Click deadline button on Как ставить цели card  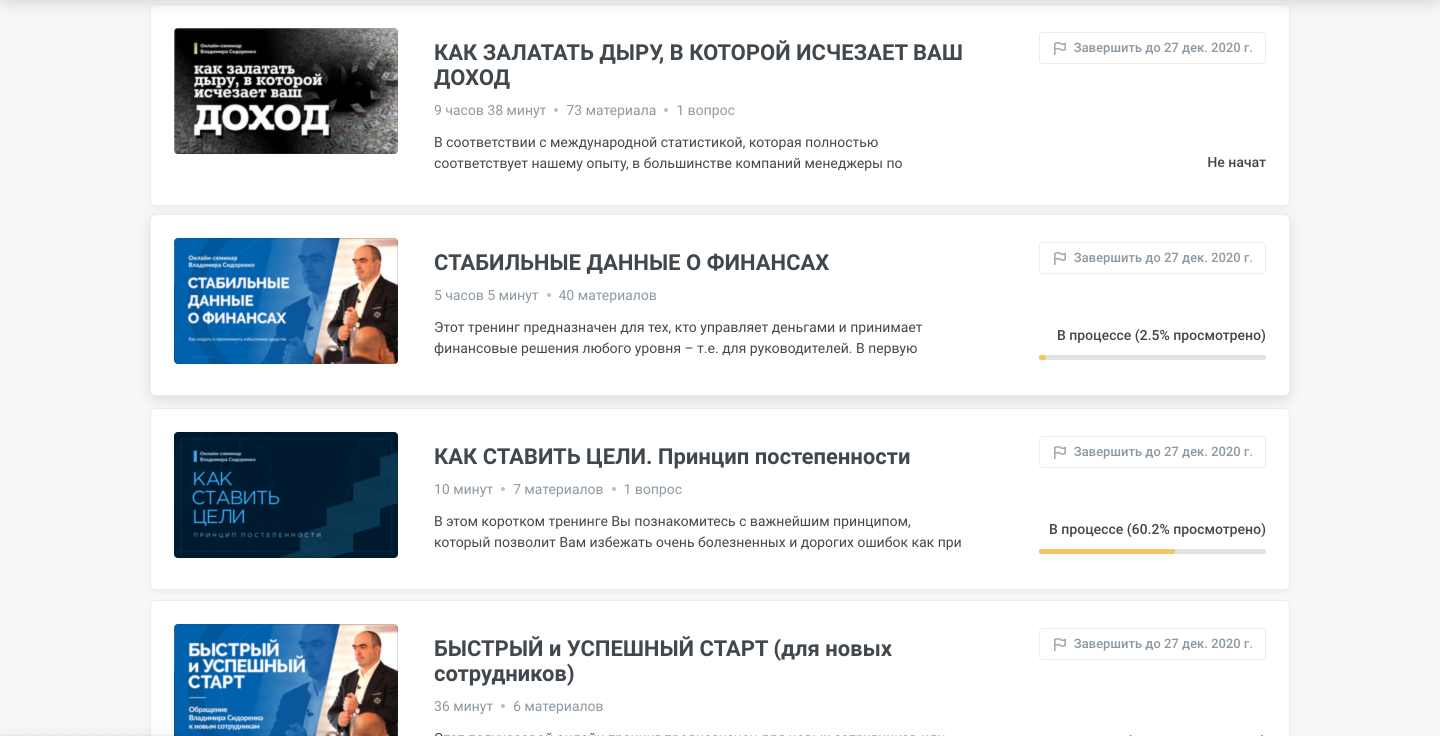[1152, 452]
